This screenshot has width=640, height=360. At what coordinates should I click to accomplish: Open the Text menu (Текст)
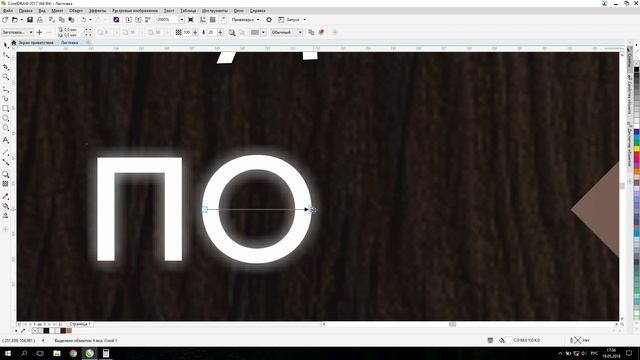[x=169, y=11]
